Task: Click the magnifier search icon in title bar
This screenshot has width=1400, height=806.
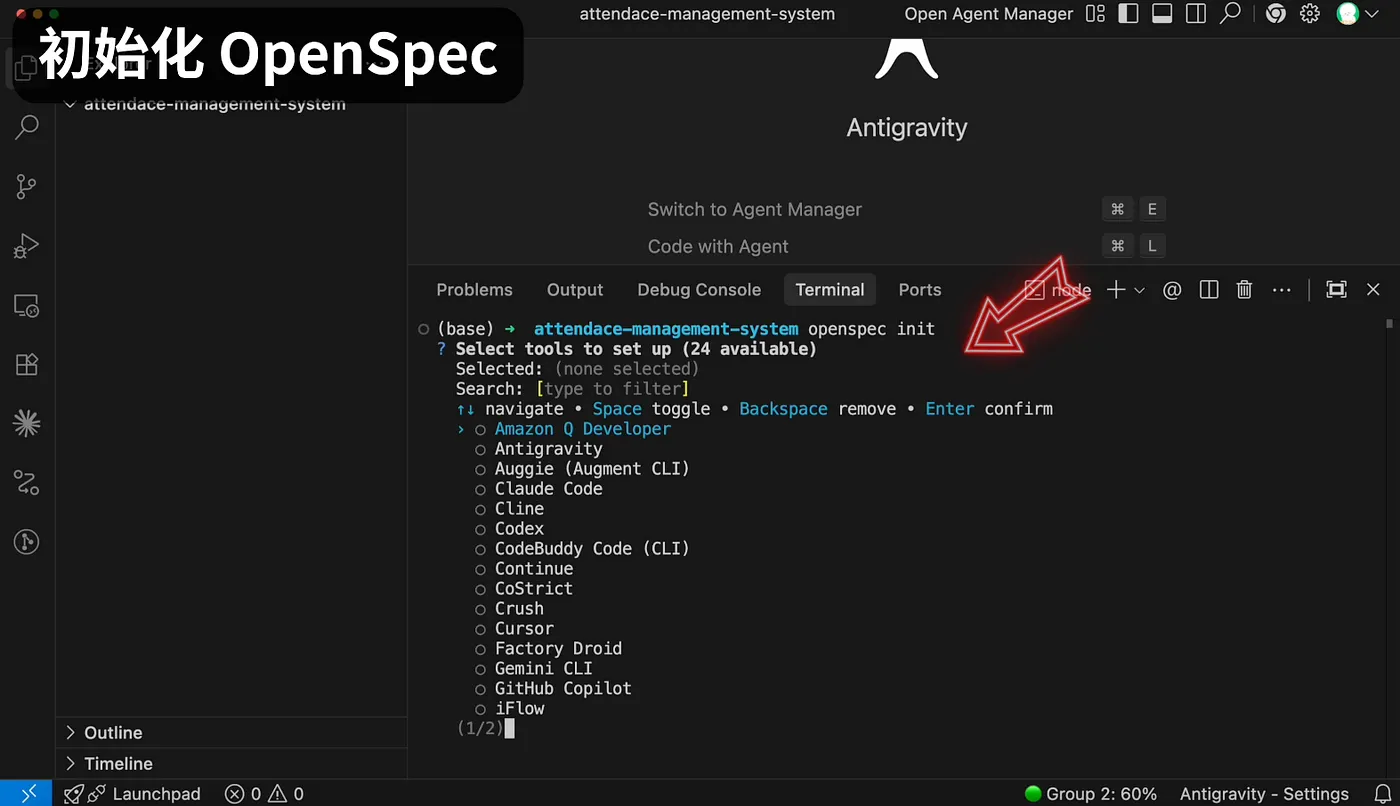Action: point(1231,14)
